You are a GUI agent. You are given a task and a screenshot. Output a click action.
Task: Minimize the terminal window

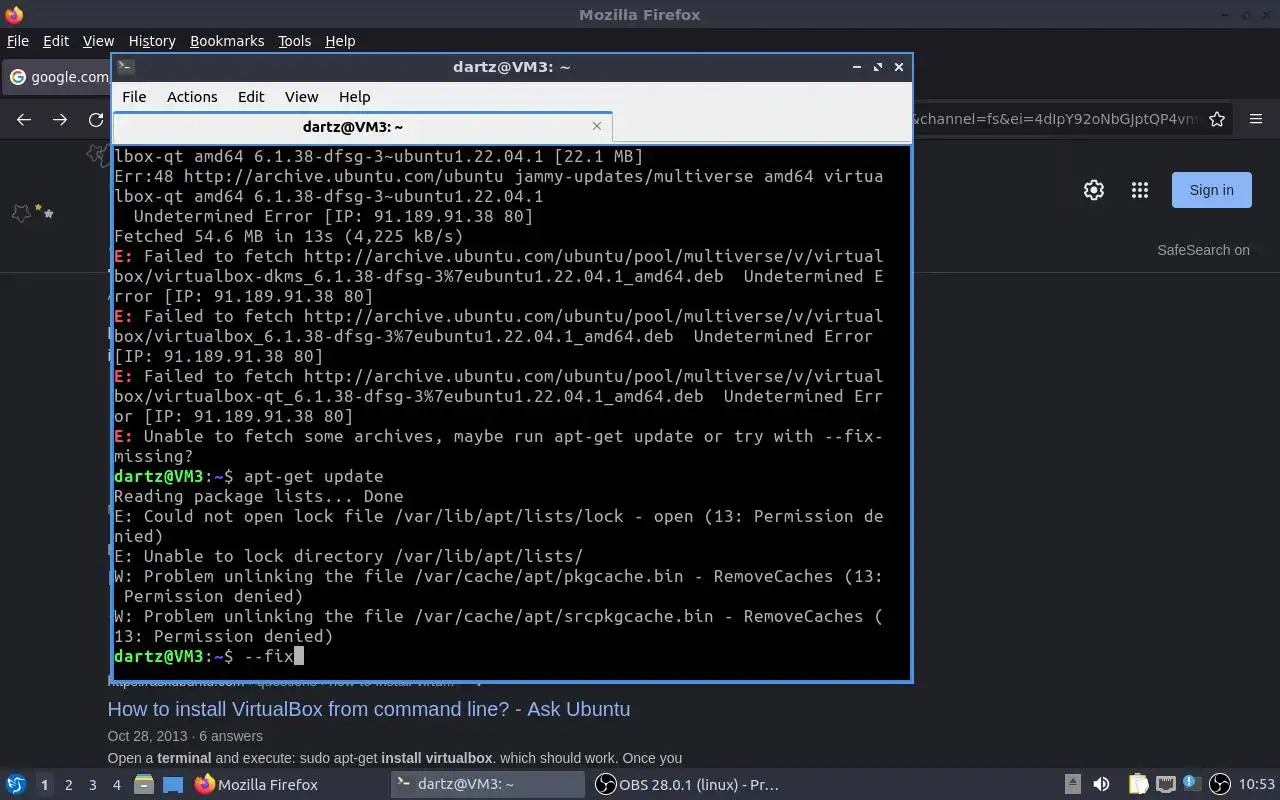tap(857, 67)
